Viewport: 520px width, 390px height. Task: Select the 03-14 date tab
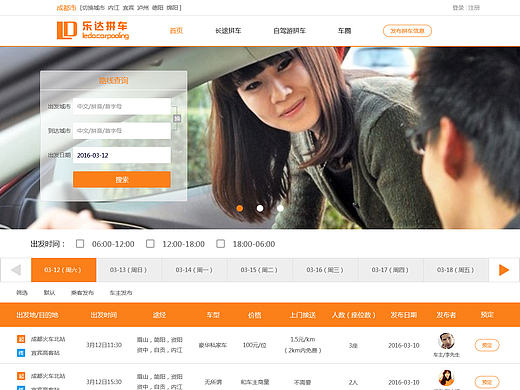[x=194, y=270]
